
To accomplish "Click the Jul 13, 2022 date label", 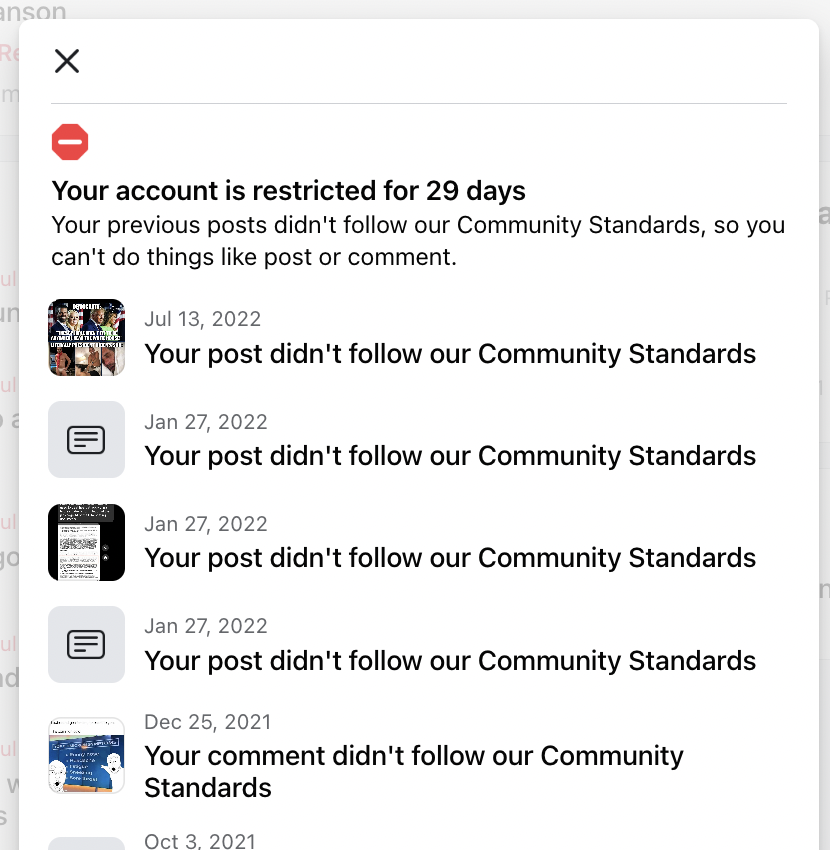I will 203,319.
